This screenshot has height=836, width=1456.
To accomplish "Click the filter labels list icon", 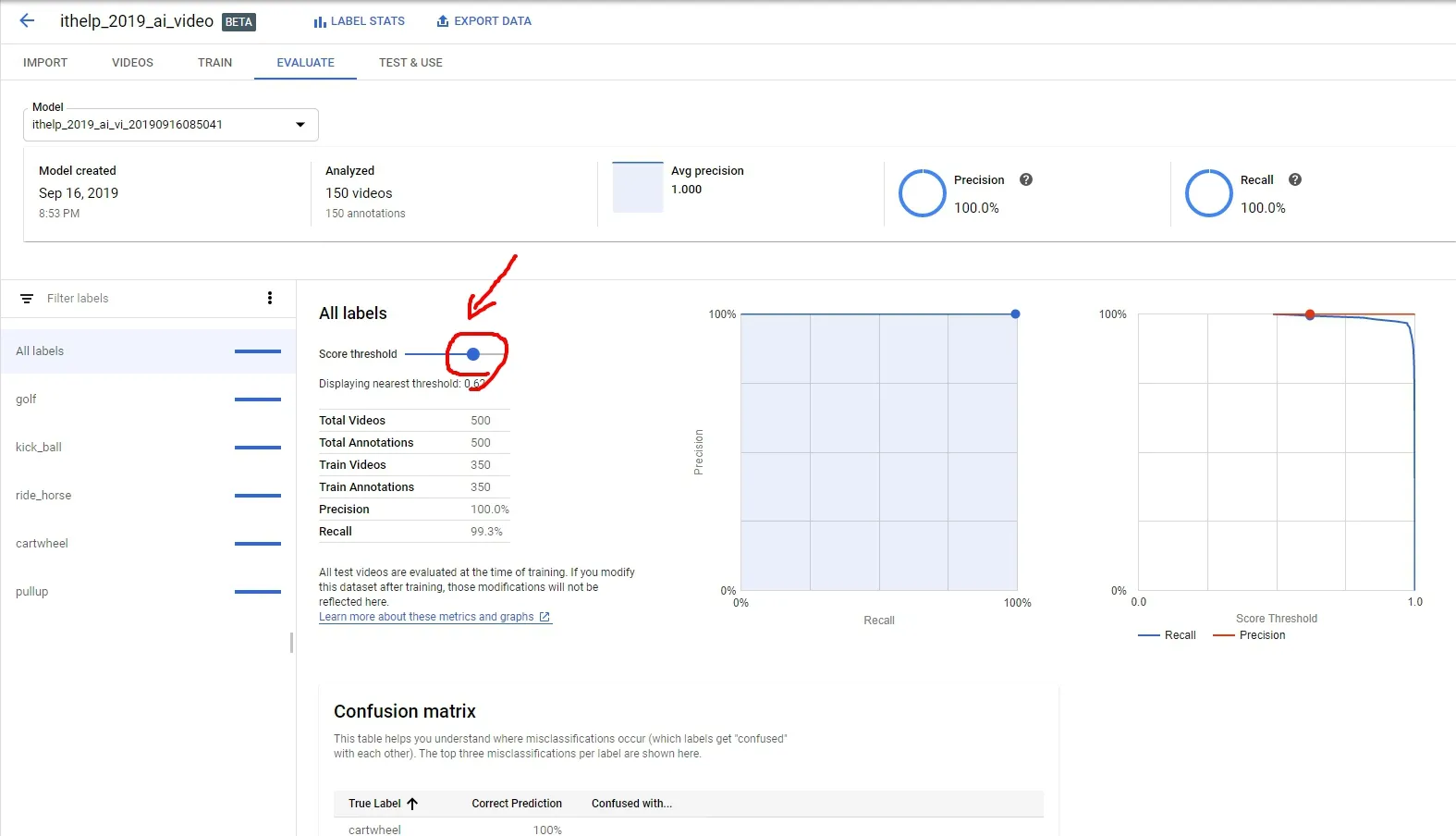I will point(27,299).
